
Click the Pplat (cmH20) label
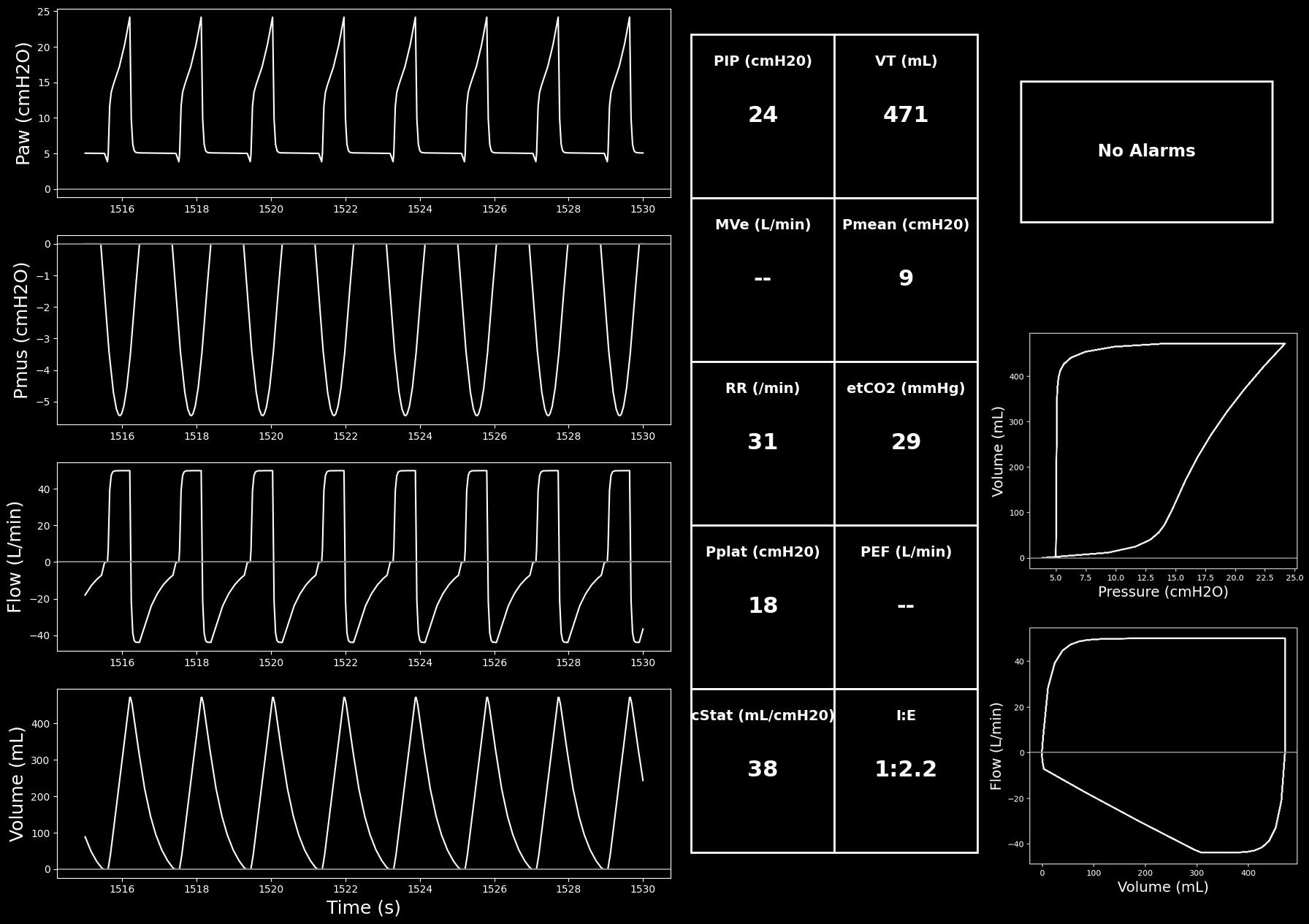(x=763, y=552)
